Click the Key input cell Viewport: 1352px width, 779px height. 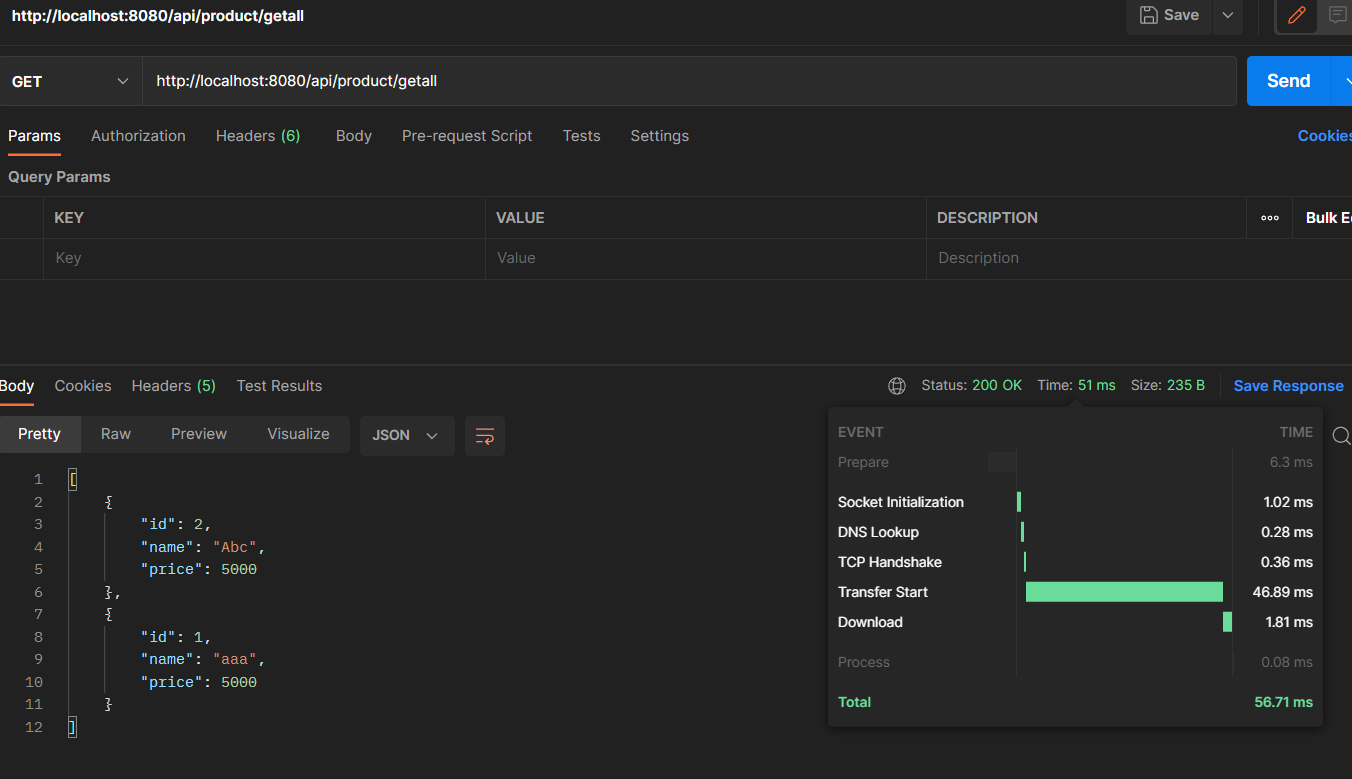pyautogui.click(x=264, y=258)
